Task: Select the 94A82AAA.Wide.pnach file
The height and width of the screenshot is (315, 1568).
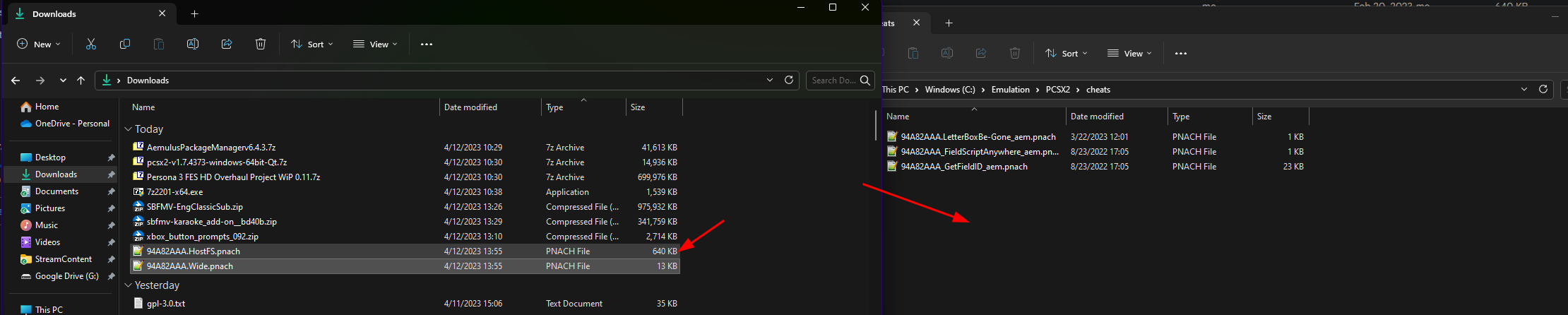Action: 405,266
